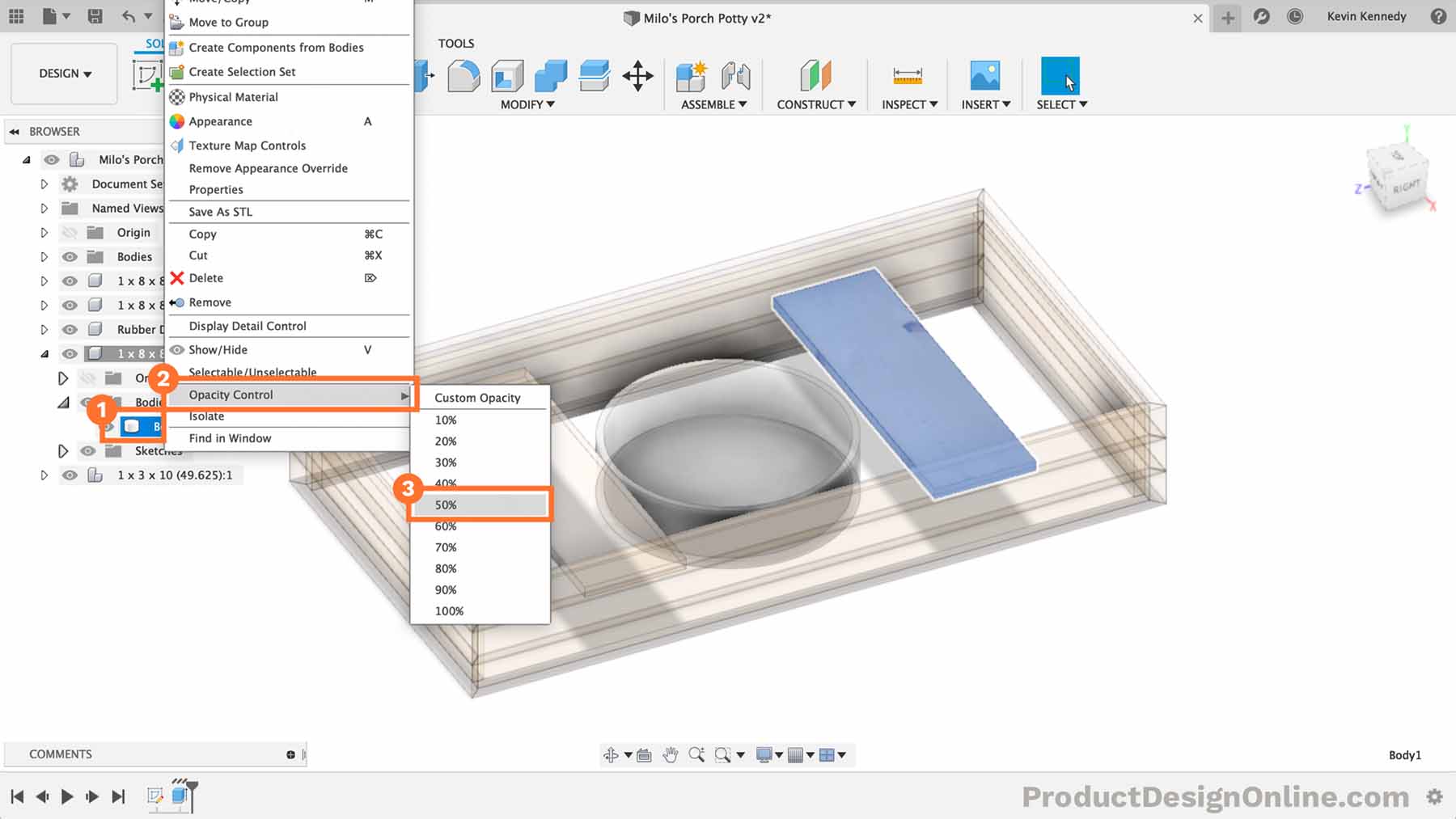This screenshot has width=1456, height=819.
Task: Click the Orbit tool icon
Action: click(612, 754)
